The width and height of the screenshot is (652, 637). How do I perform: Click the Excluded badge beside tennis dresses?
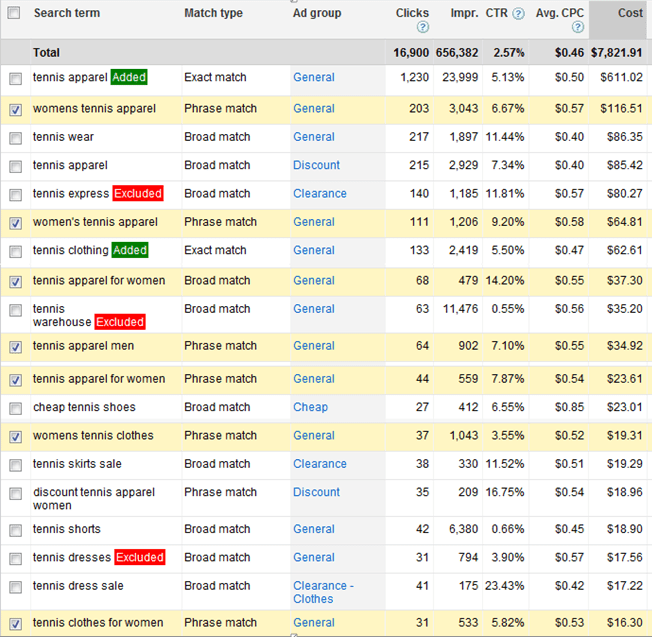click(140, 557)
